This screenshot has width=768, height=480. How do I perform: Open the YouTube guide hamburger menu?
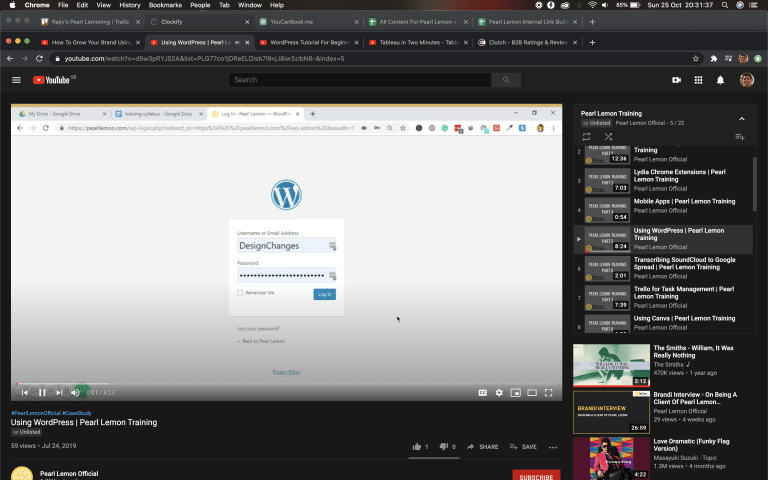tap(16, 80)
